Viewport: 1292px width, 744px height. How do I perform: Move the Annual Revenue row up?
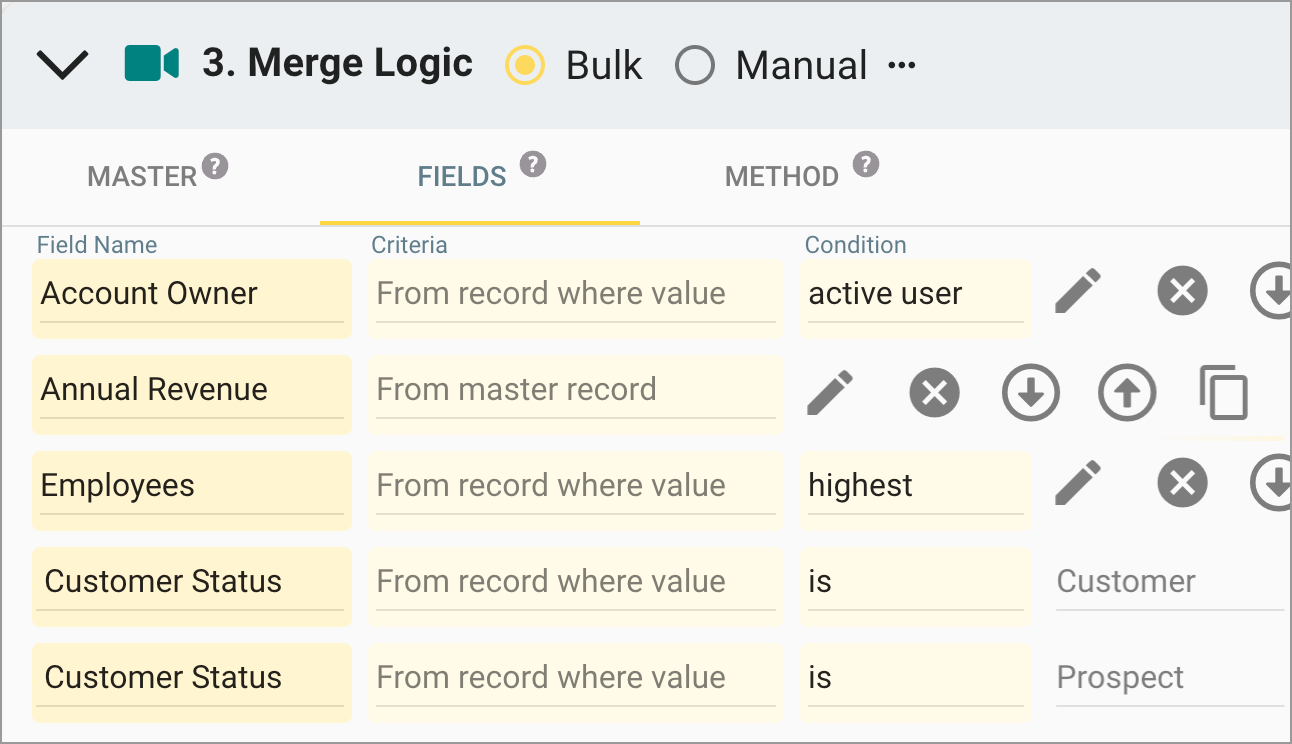pyautogui.click(x=1127, y=393)
